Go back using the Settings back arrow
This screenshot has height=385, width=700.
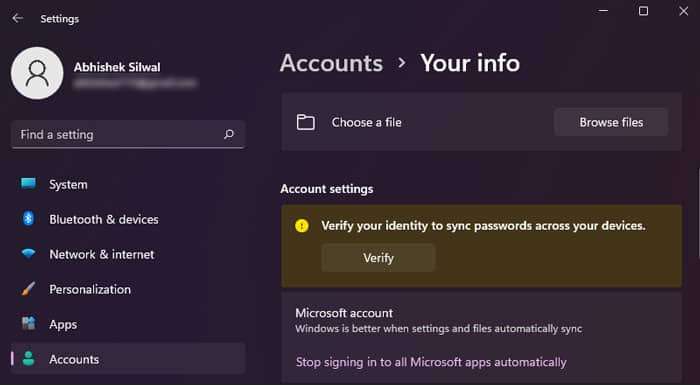(x=17, y=18)
